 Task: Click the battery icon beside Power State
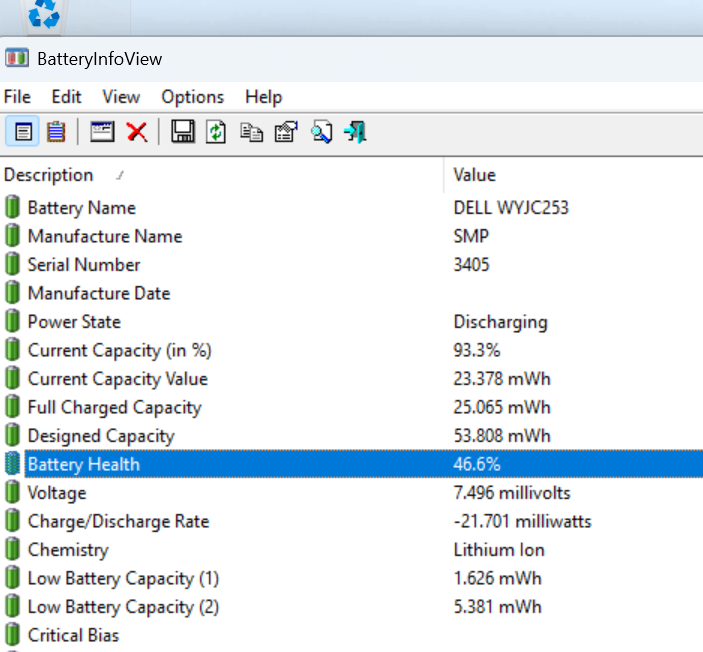tap(13, 322)
